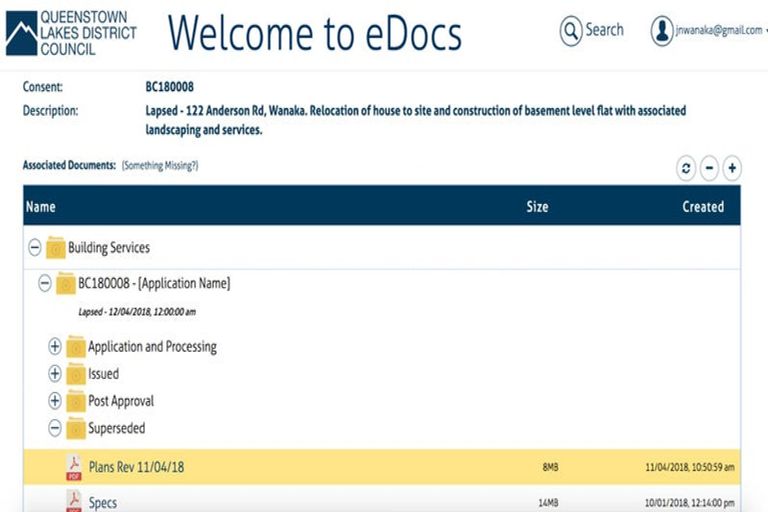Screen dimensions: 768x512
Task: Collapse the Building Services tree node
Action: [35, 247]
